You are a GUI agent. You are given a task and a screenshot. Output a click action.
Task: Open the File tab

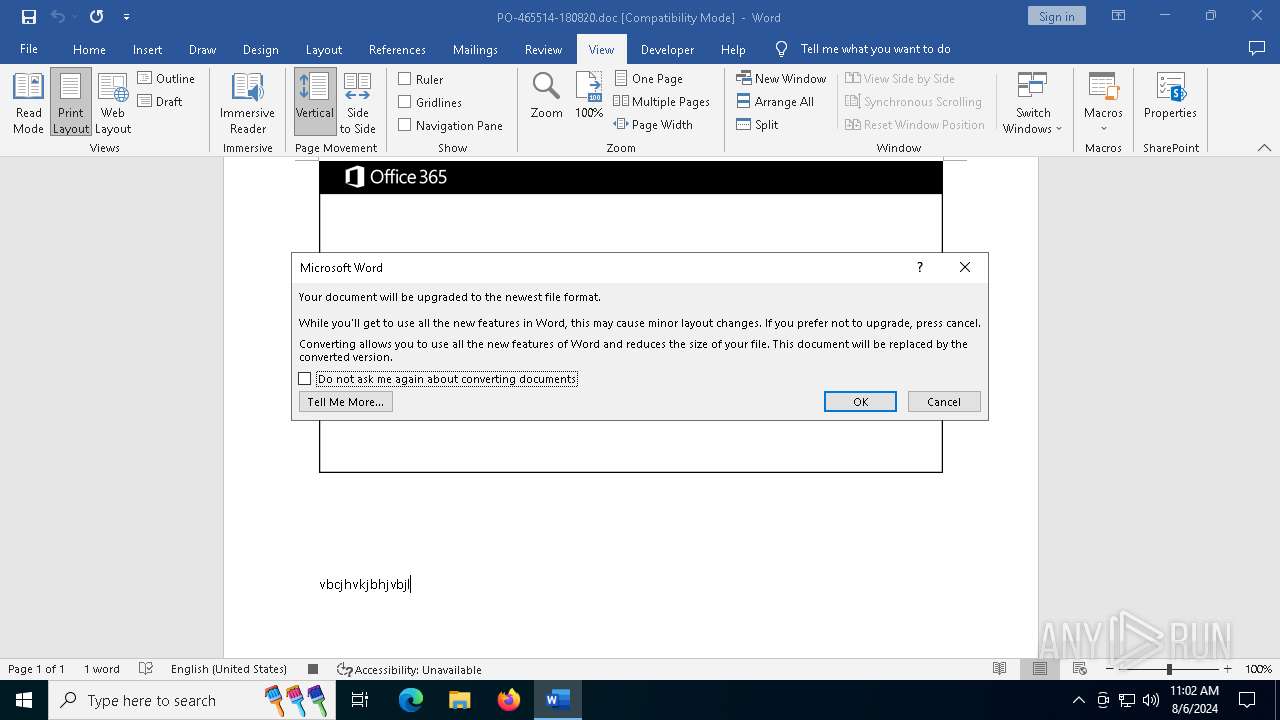pyautogui.click(x=29, y=49)
